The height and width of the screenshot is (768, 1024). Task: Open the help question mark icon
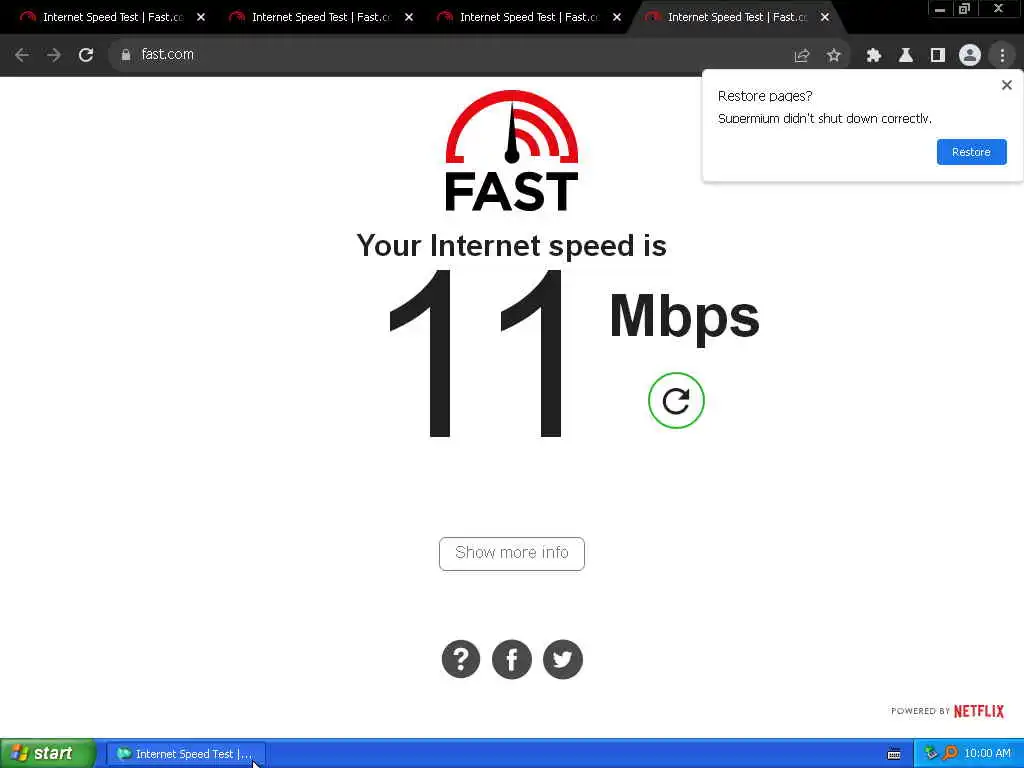(x=461, y=659)
